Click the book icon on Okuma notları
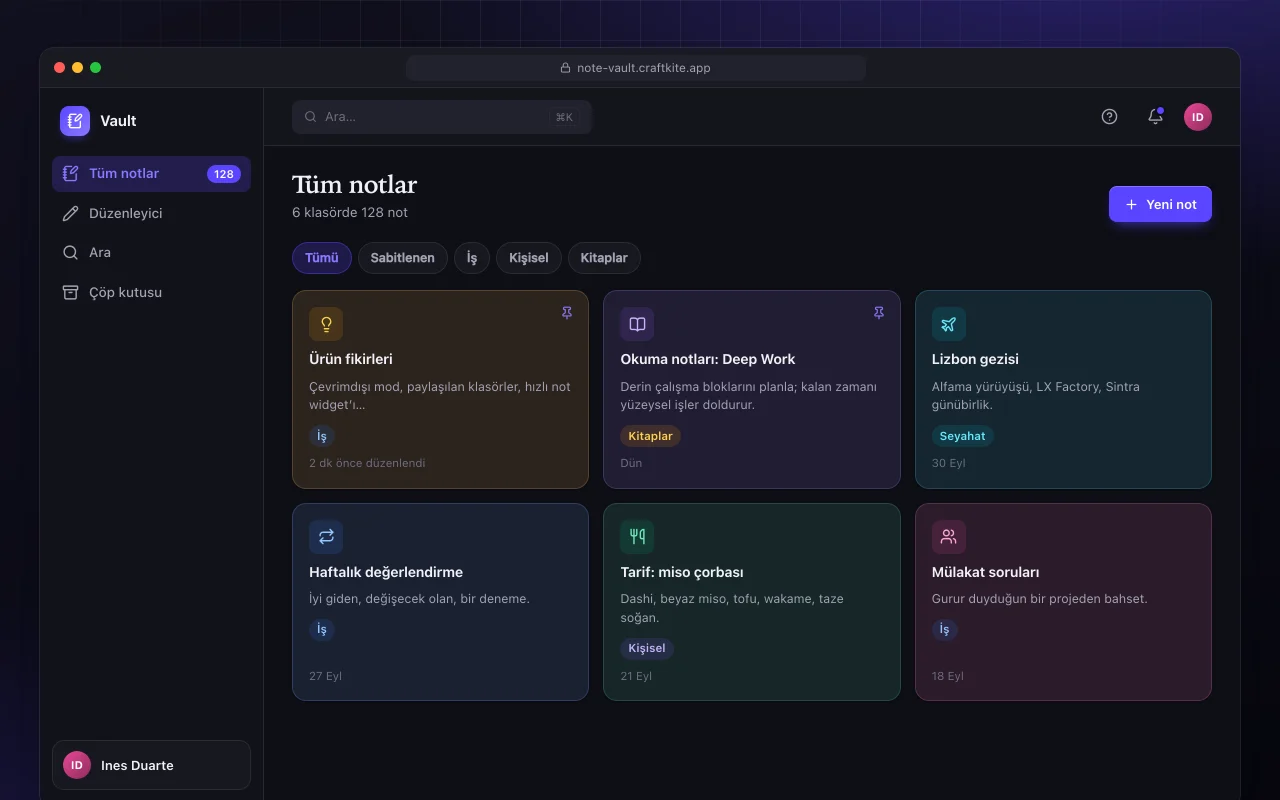 [637, 324]
